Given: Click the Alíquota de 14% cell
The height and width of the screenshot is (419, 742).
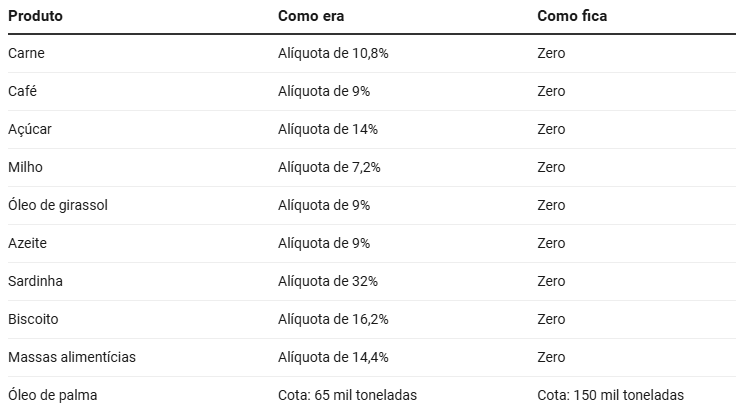Looking at the screenshot, I should click(x=328, y=129).
